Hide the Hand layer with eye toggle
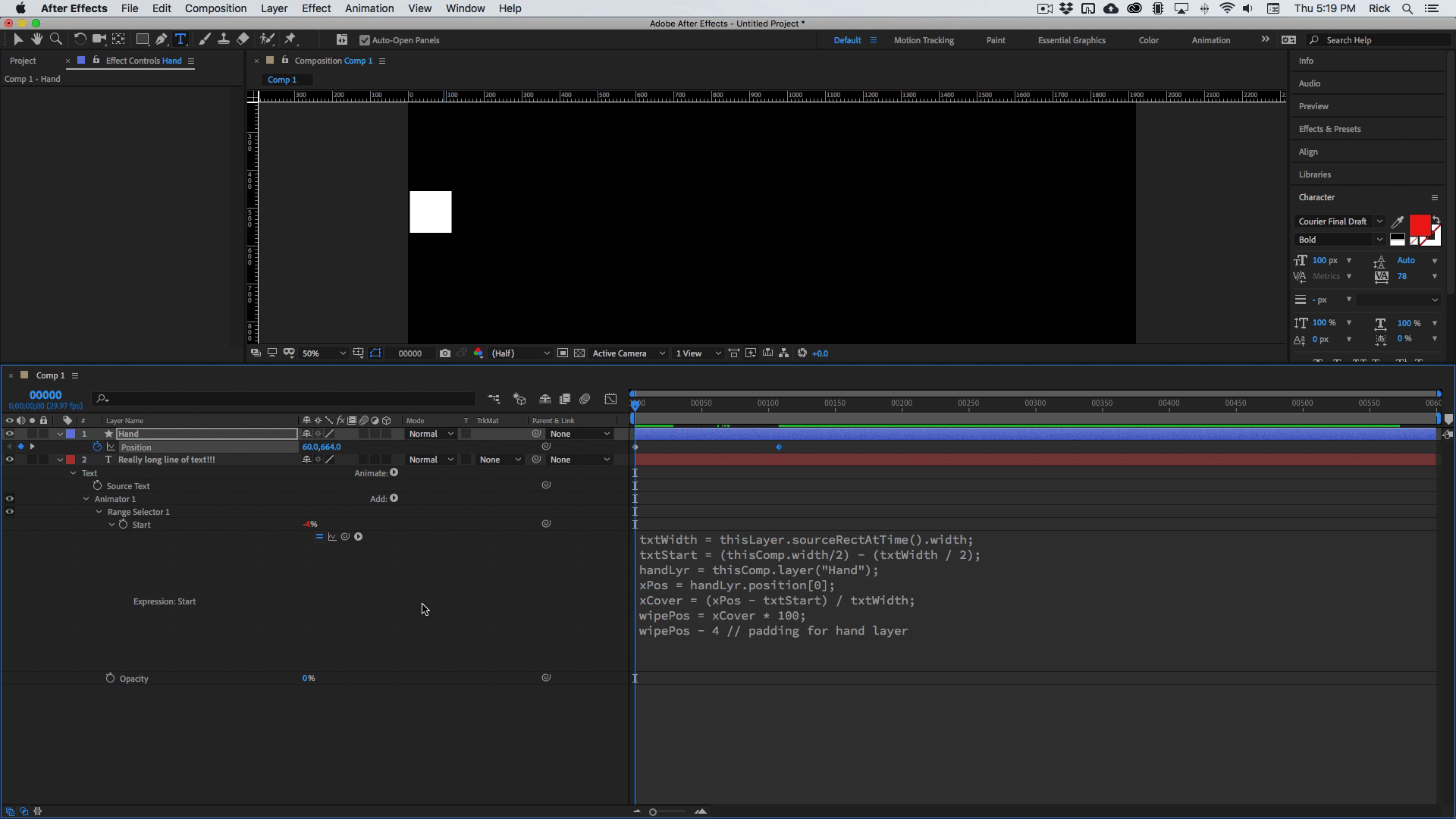 9,434
